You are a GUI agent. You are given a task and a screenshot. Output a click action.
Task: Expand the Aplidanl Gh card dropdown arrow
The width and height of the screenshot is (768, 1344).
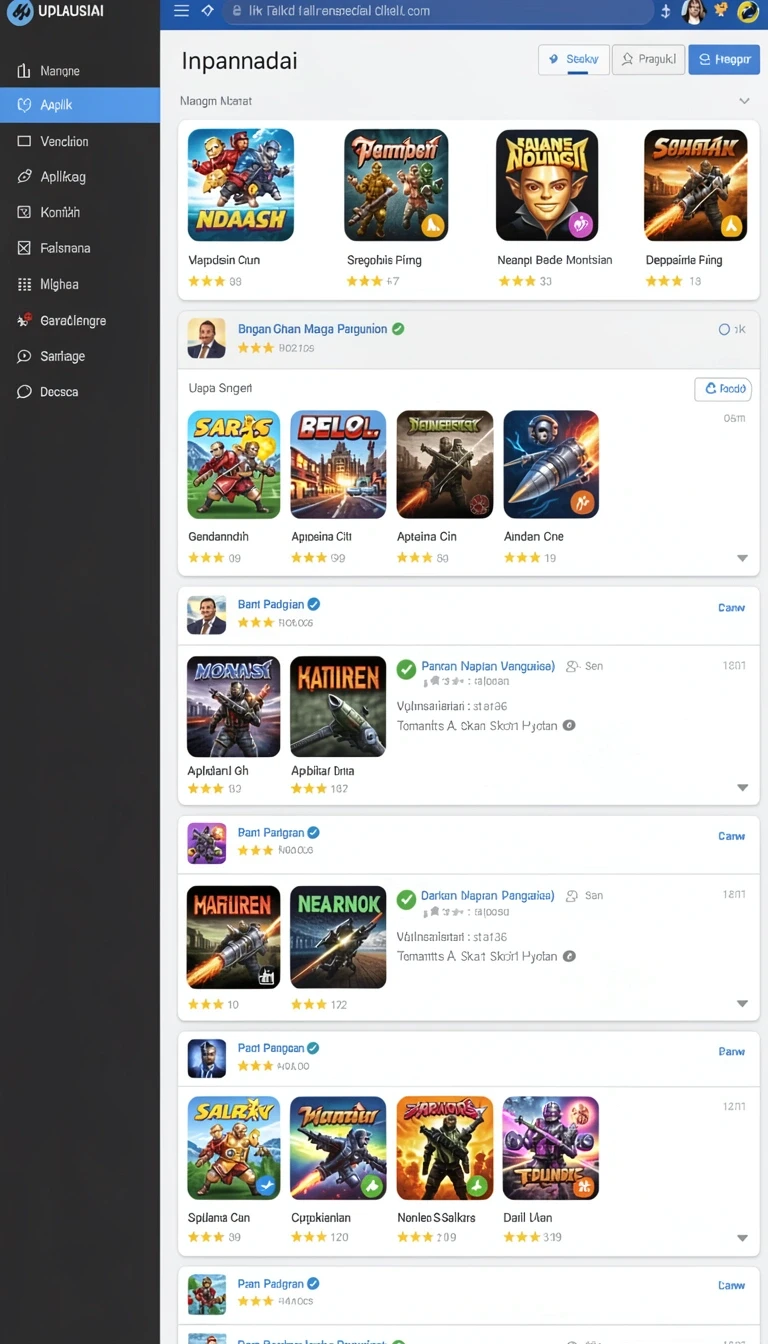(742, 788)
